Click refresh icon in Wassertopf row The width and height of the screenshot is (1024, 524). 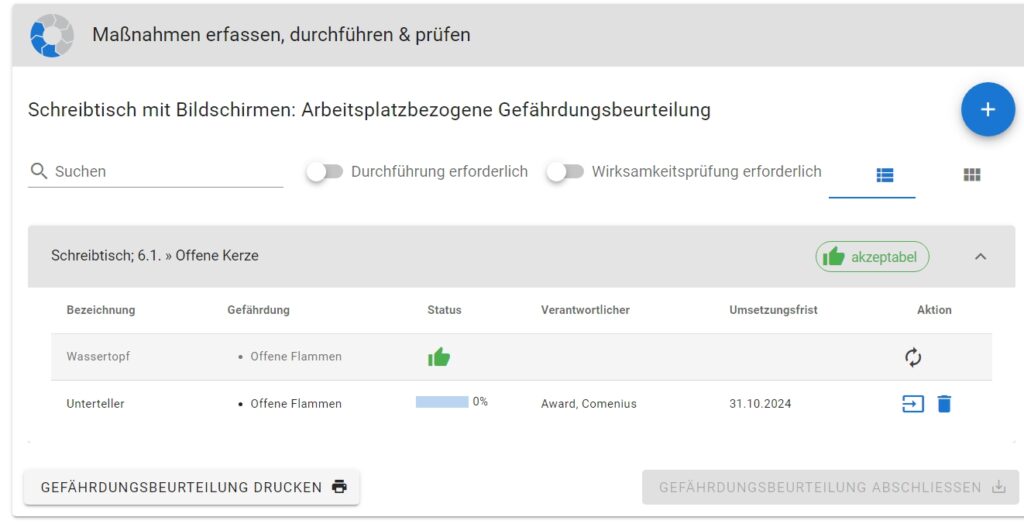click(x=913, y=357)
